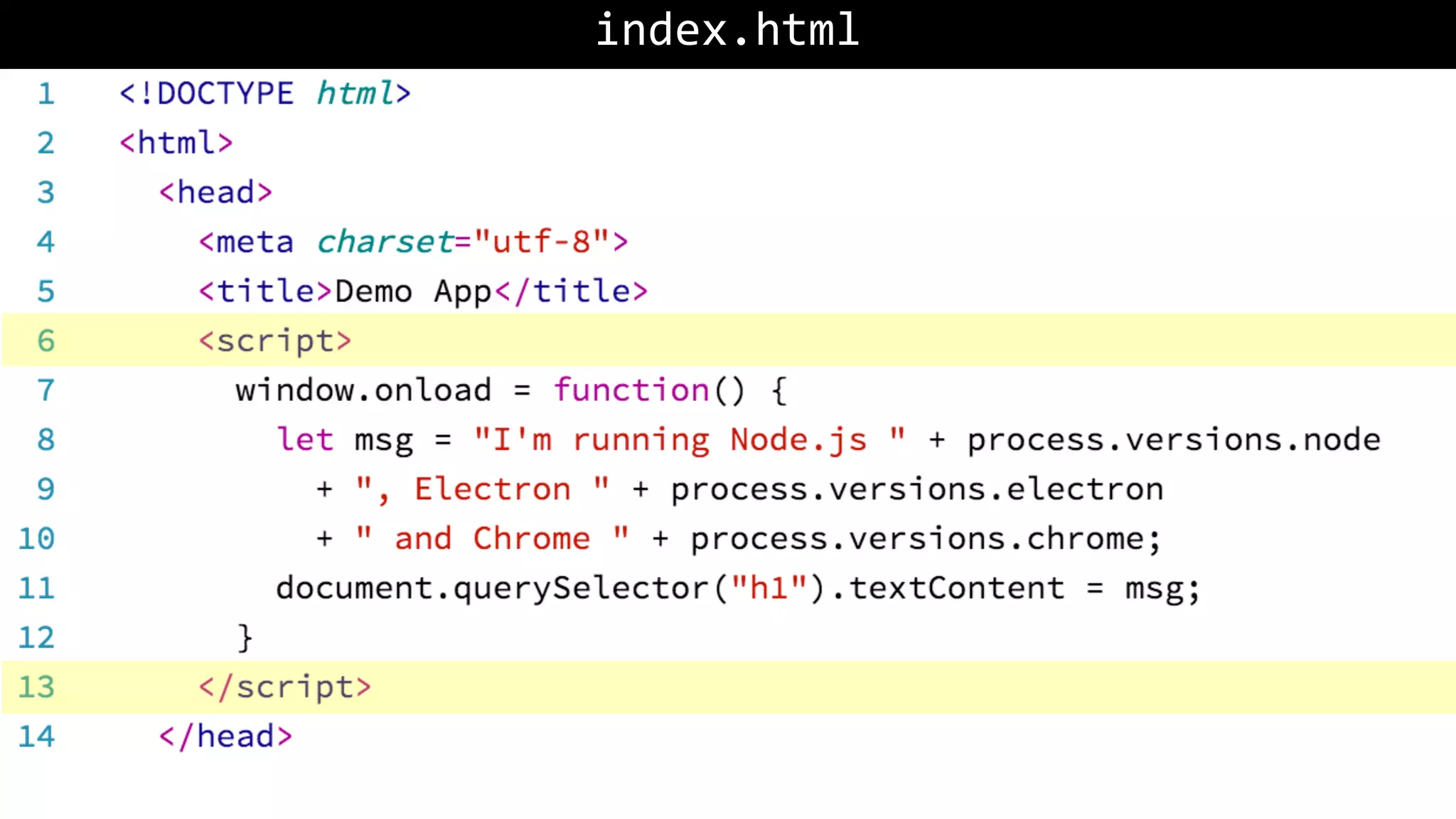This screenshot has width=1456, height=819.
Task: Click the " and Chrome " string
Action: point(493,538)
